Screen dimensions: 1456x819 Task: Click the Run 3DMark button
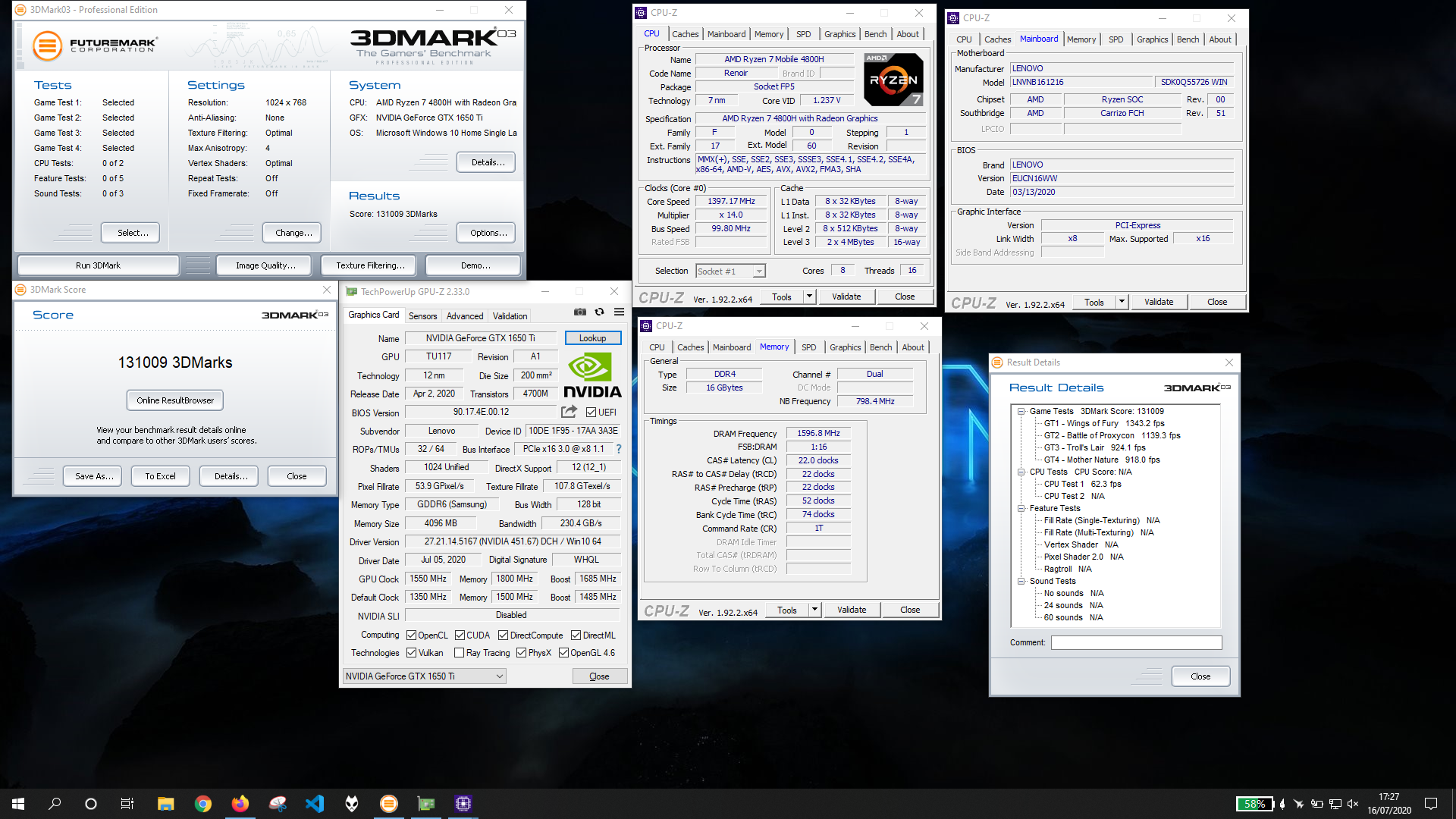point(98,265)
